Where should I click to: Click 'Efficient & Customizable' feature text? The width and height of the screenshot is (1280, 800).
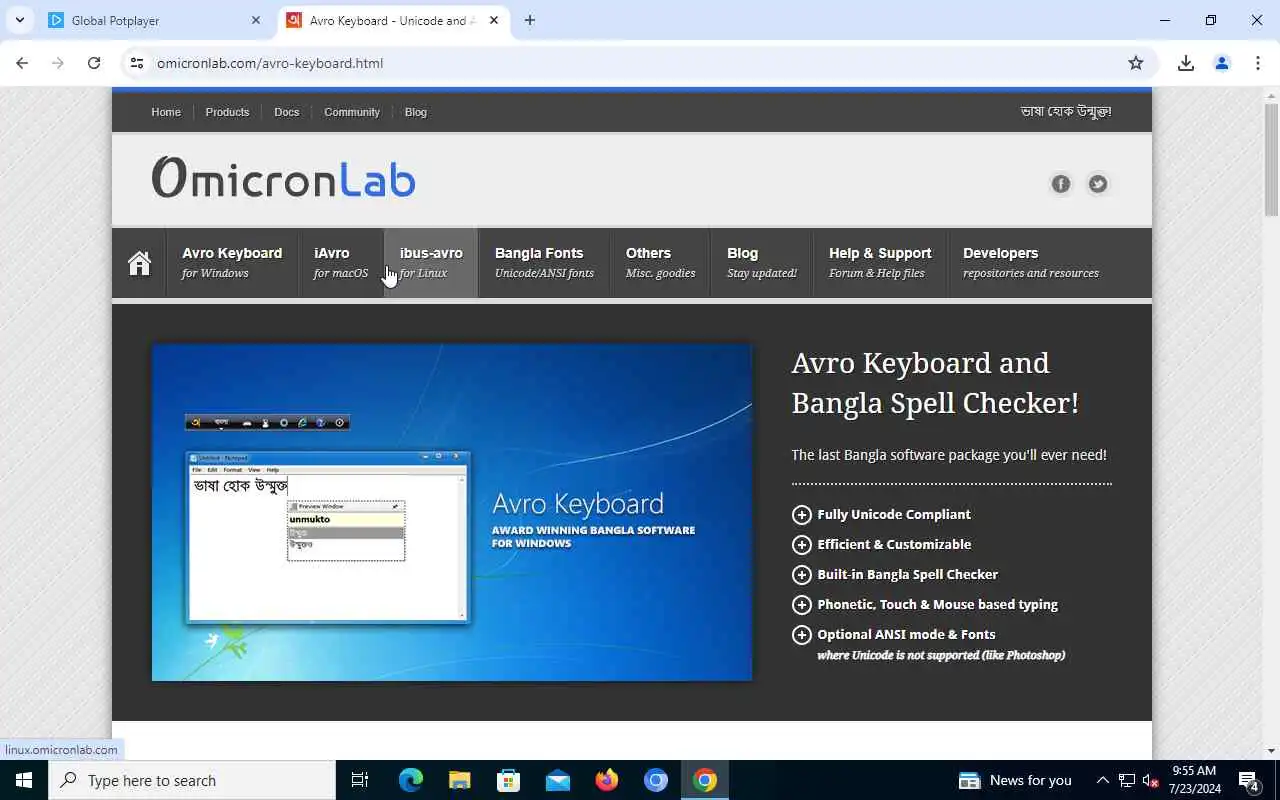click(894, 544)
